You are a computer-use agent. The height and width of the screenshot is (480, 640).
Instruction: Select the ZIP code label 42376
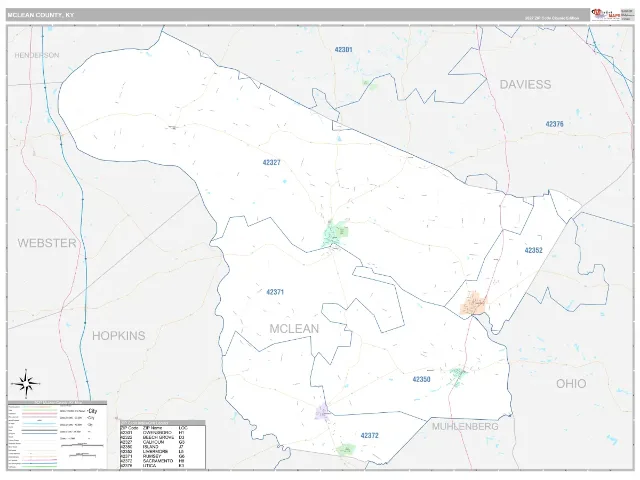pyautogui.click(x=554, y=124)
